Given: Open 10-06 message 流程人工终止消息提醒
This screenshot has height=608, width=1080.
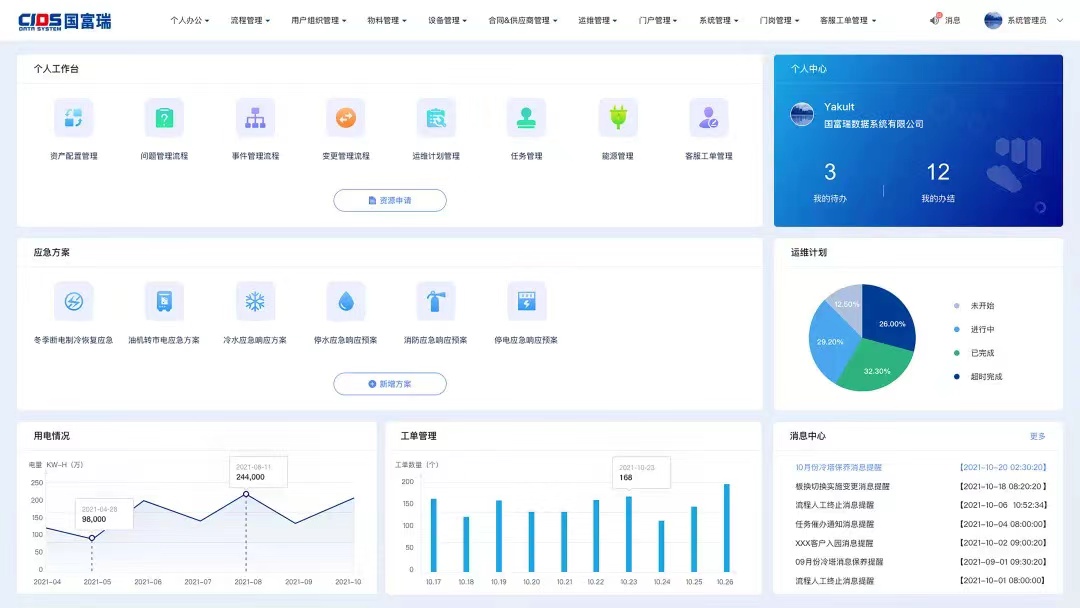Looking at the screenshot, I should (834, 505).
